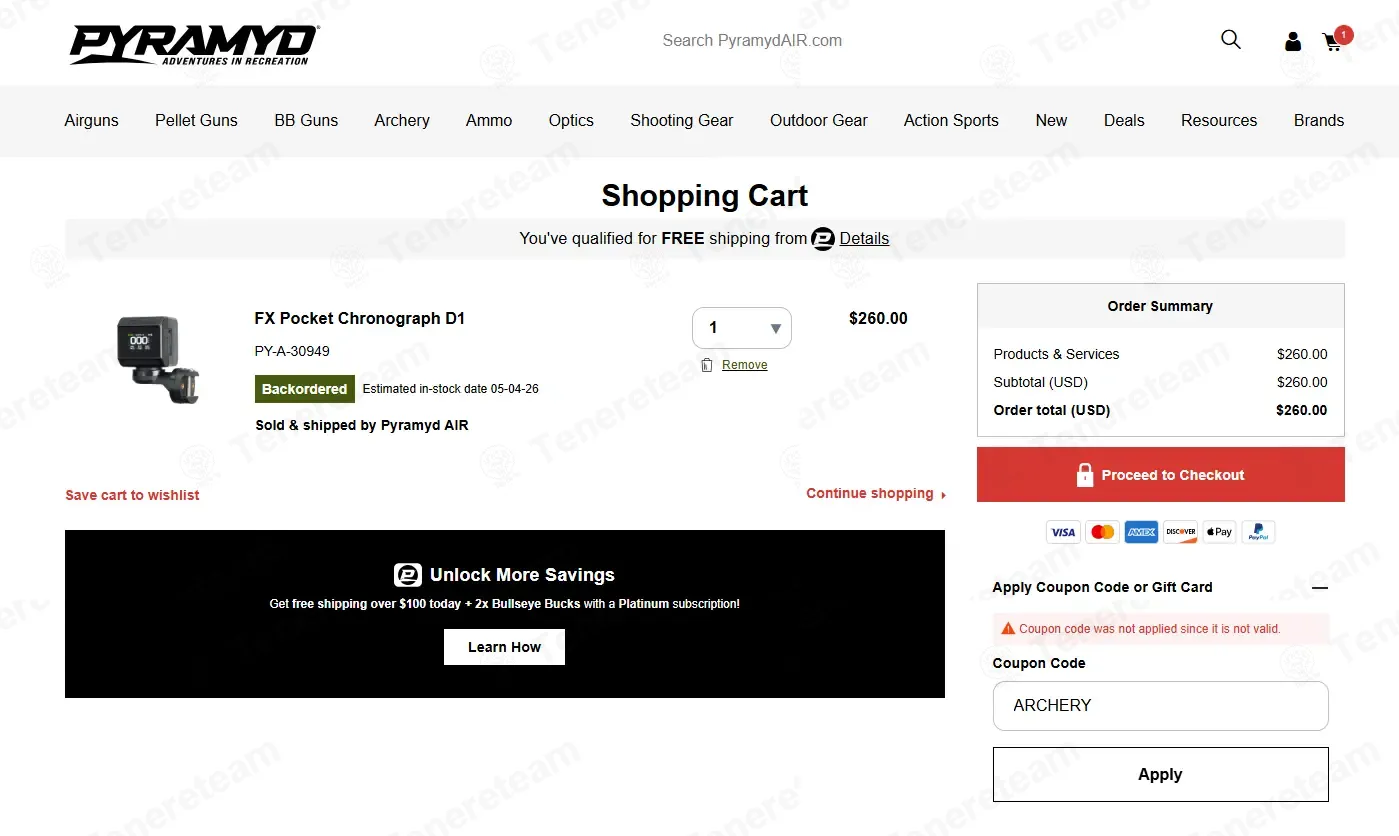
Task: Open the Archery menu
Action: [x=402, y=120]
